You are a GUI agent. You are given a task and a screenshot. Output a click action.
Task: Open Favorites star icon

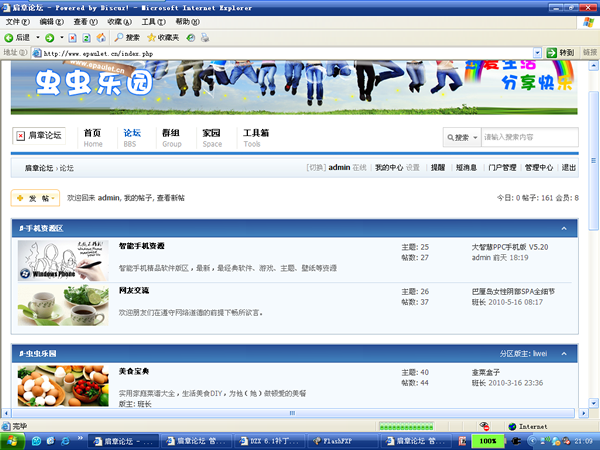pos(152,38)
